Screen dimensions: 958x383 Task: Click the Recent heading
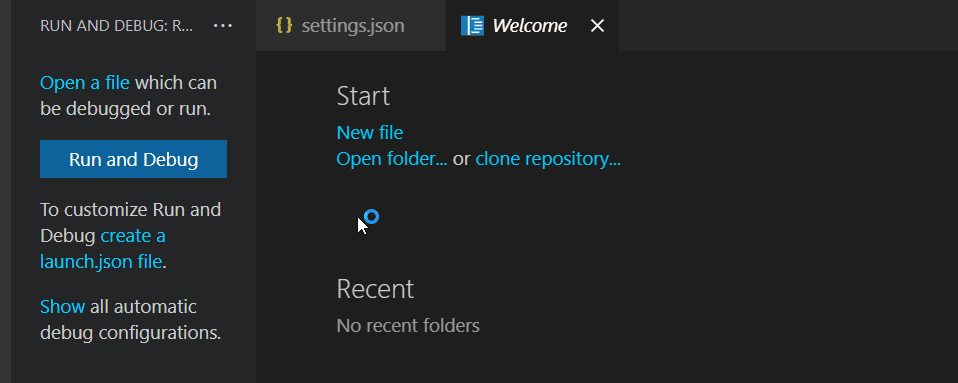tap(375, 289)
